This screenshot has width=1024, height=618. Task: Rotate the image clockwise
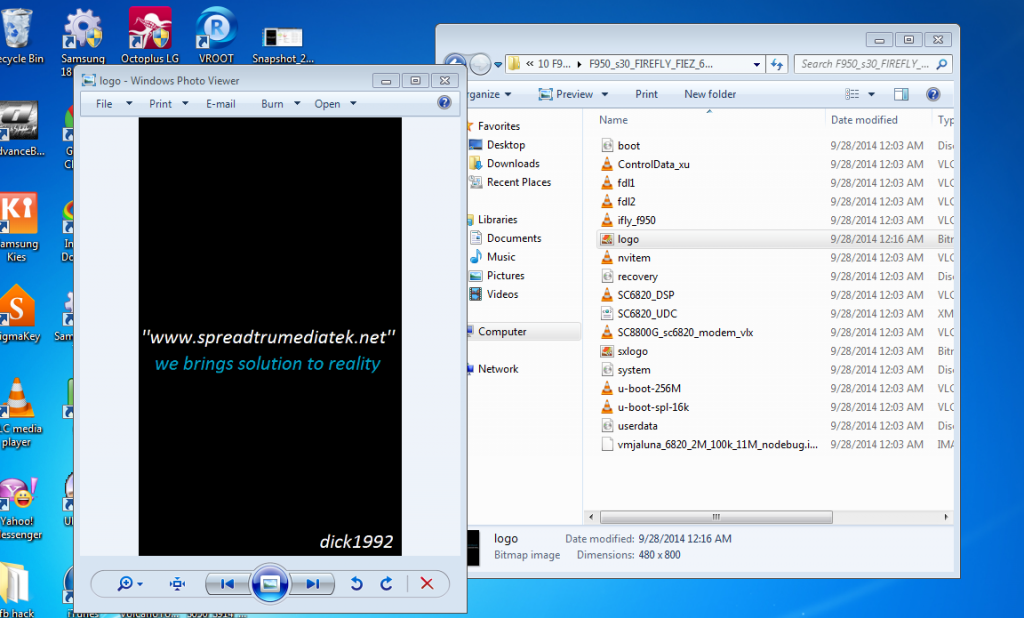point(386,584)
